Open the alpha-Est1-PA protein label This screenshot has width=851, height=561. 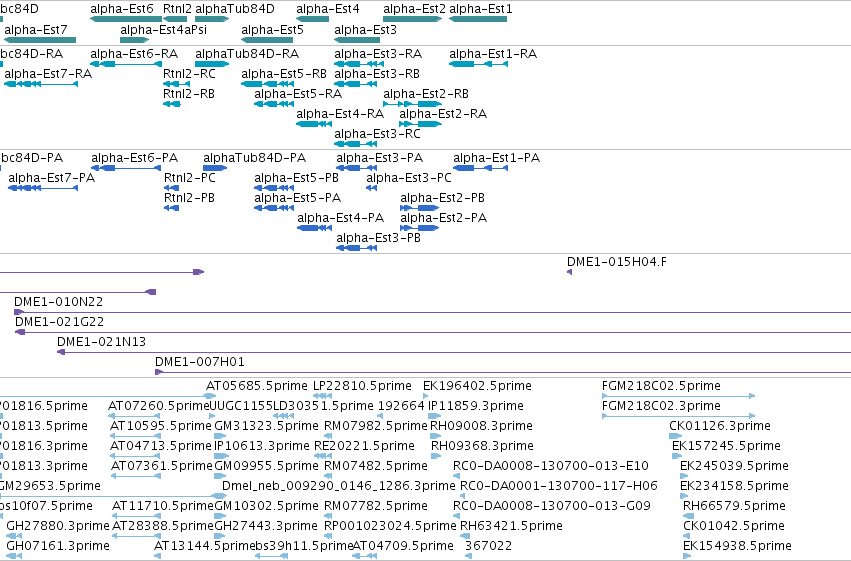click(x=497, y=158)
